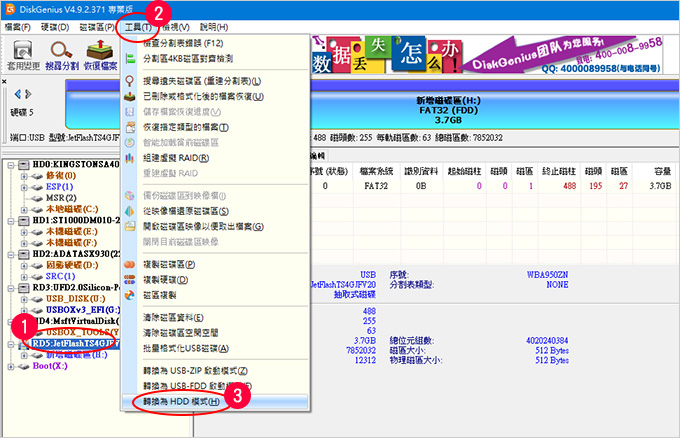
Task: Click the 複製磁碟區 orange discs icon
Action: coord(130,265)
